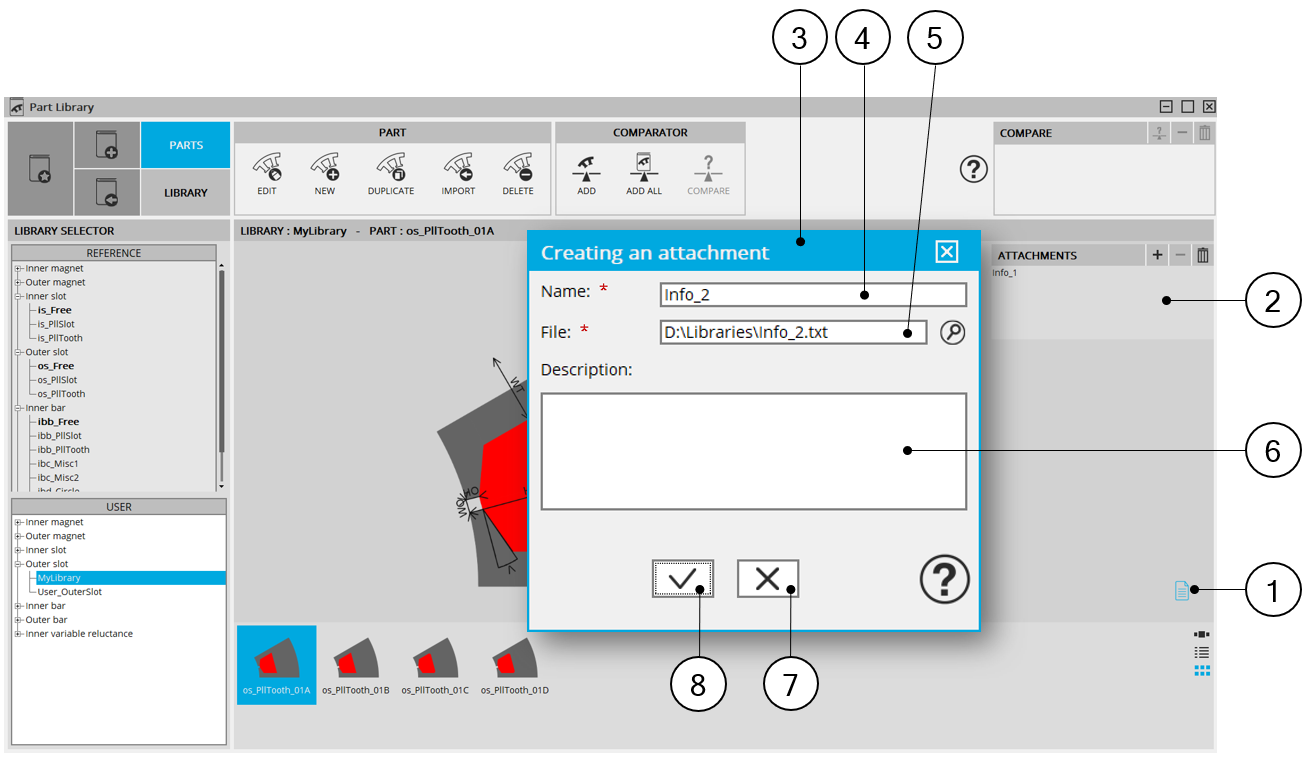Cancel attachment creation with X button

pyautogui.click(x=767, y=579)
